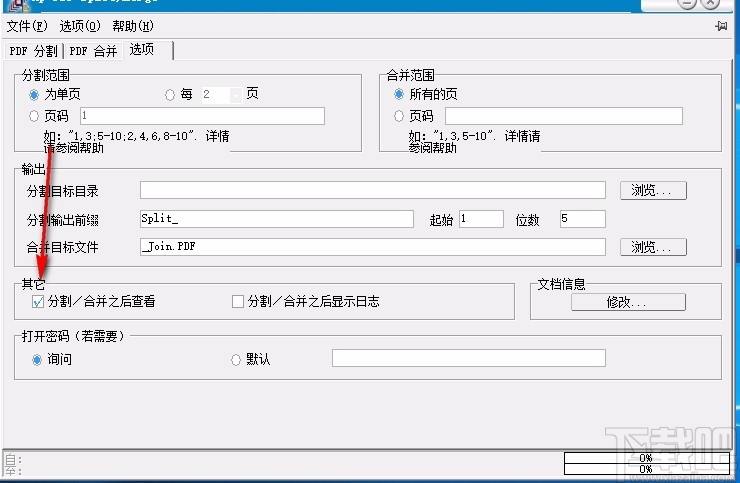Click the 打开密码（若需要） group label

pyautogui.click(x=75, y=336)
